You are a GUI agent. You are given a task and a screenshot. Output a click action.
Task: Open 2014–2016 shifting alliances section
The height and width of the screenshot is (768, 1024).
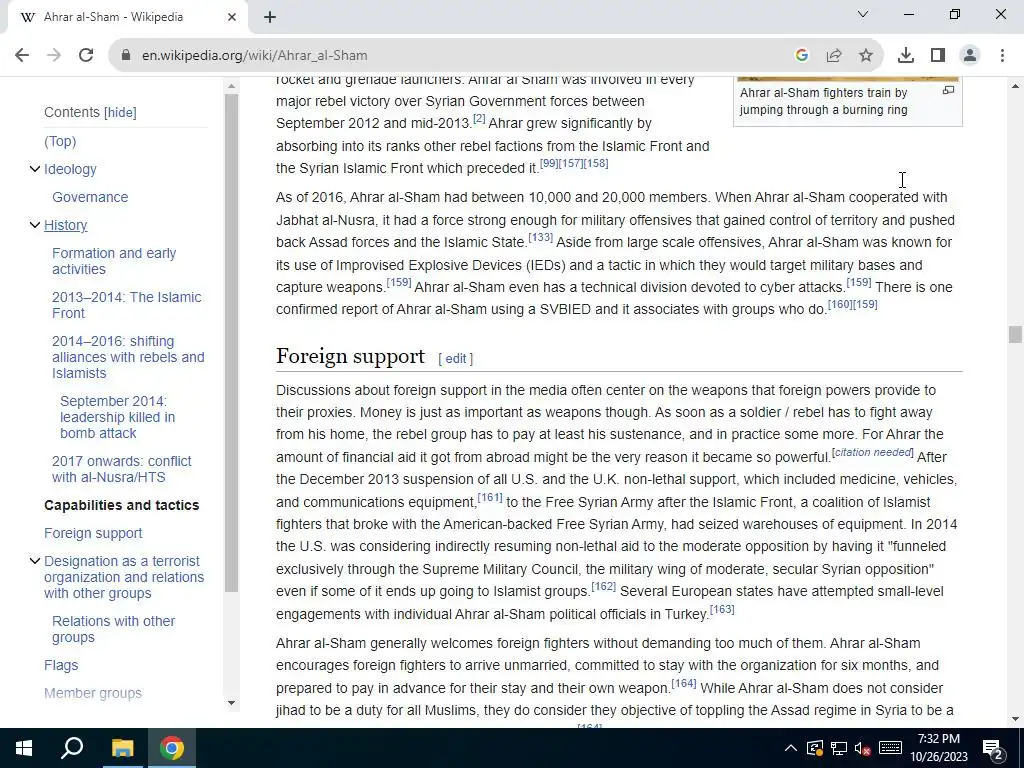[128, 357]
